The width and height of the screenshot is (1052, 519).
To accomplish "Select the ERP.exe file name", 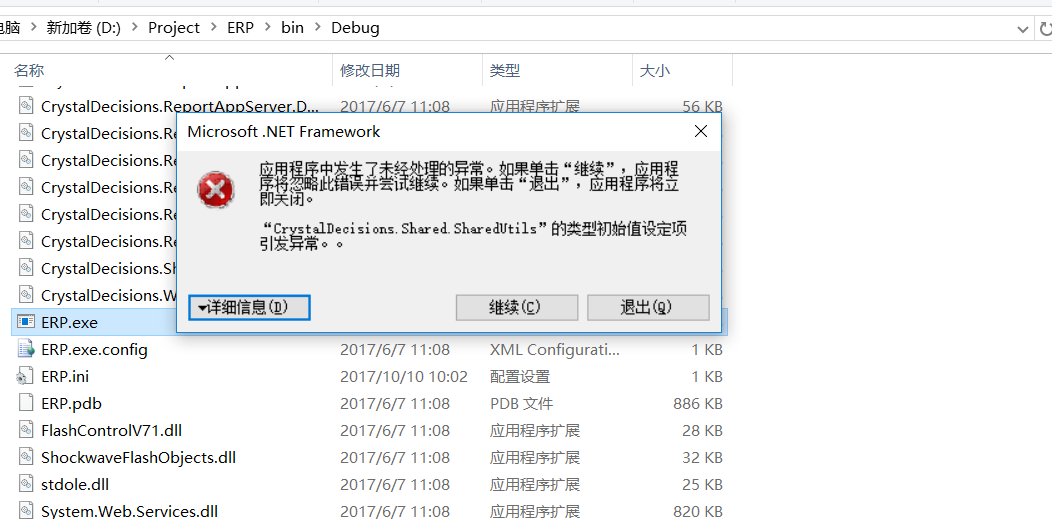I will click(x=69, y=323).
